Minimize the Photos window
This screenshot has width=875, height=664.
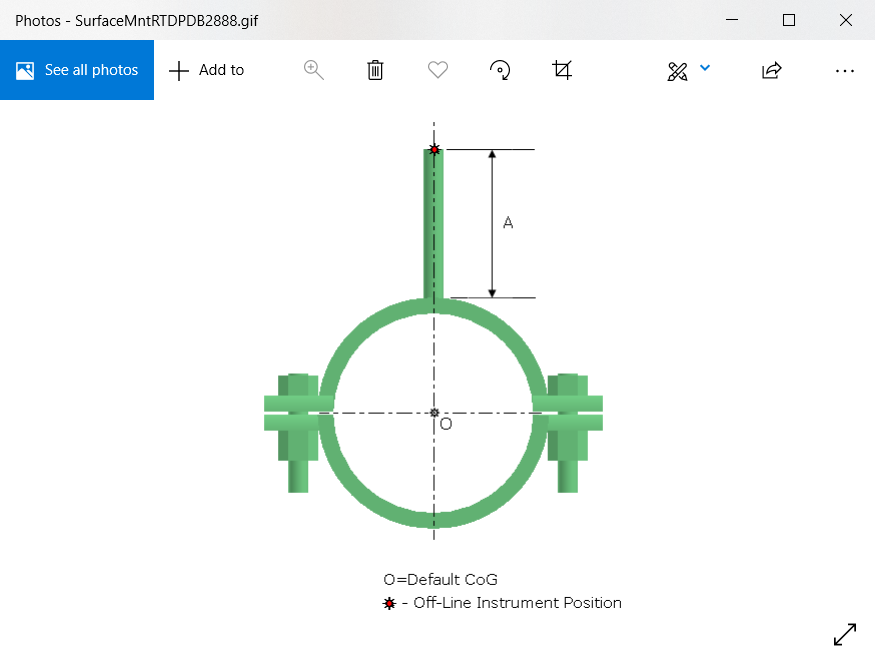[x=732, y=20]
